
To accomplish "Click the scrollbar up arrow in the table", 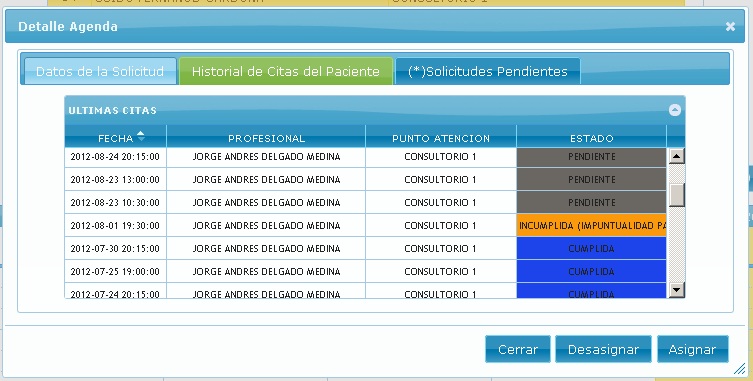I will [x=676, y=156].
